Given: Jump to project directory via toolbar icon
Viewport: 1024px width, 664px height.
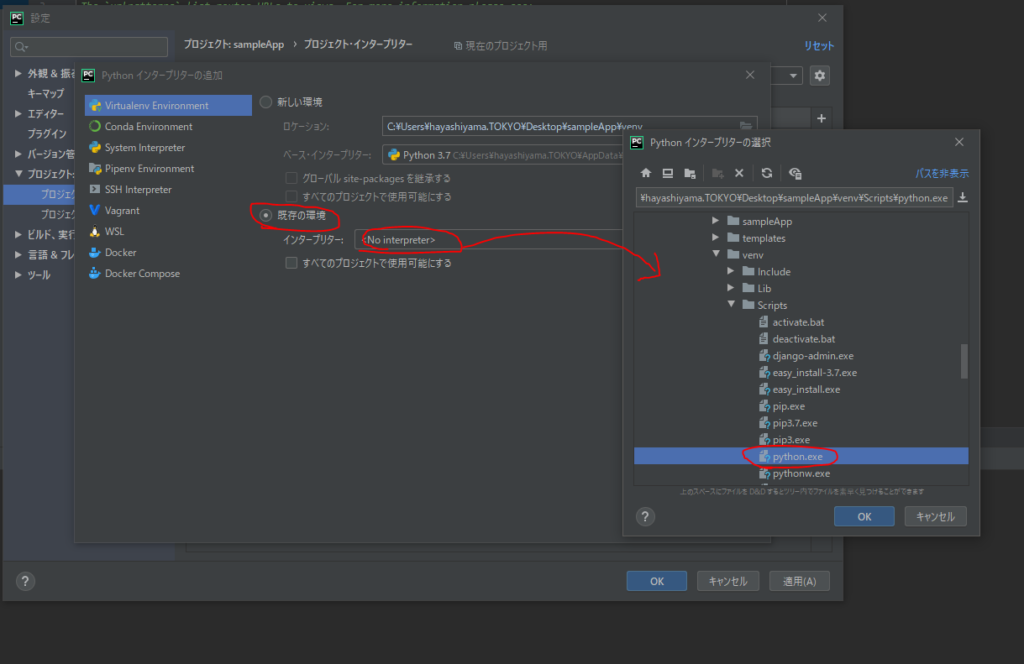Looking at the screenshot, I should 690,173.
